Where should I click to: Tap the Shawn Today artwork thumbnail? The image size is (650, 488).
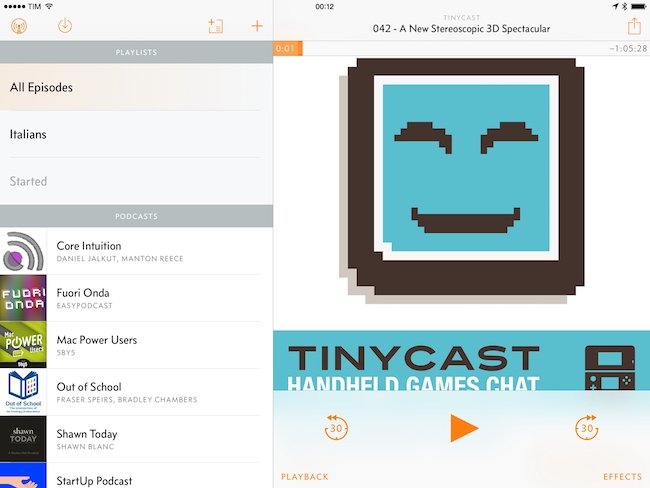tap(23, 439)
